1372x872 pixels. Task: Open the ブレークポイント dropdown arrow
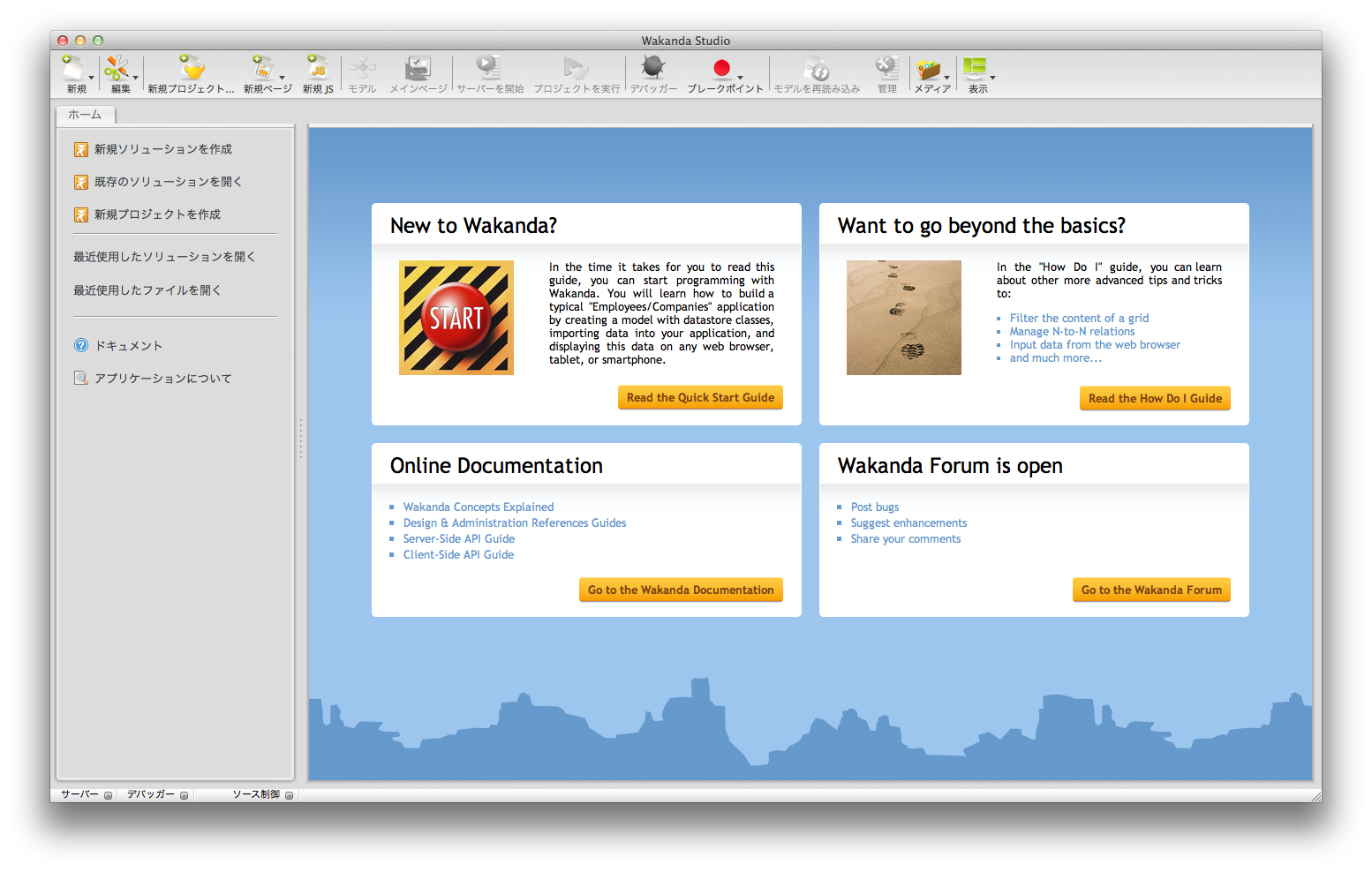point(740,78)
